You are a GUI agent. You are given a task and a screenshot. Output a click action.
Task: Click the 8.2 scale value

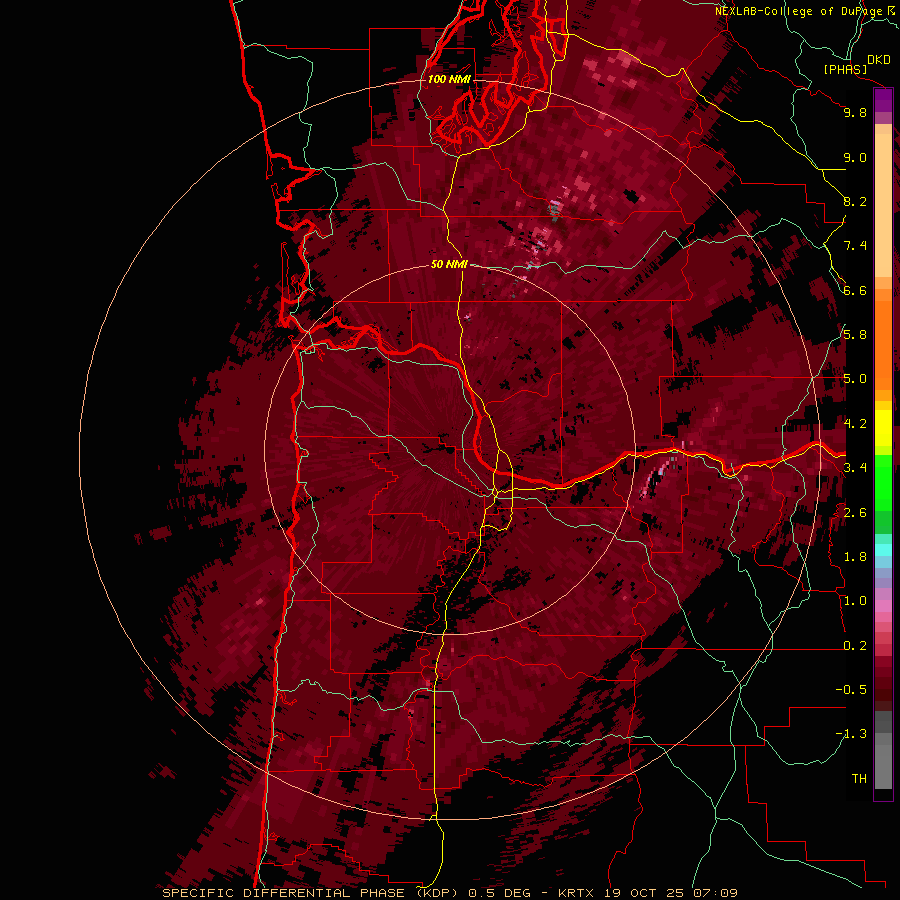click(x=855, y=201)
